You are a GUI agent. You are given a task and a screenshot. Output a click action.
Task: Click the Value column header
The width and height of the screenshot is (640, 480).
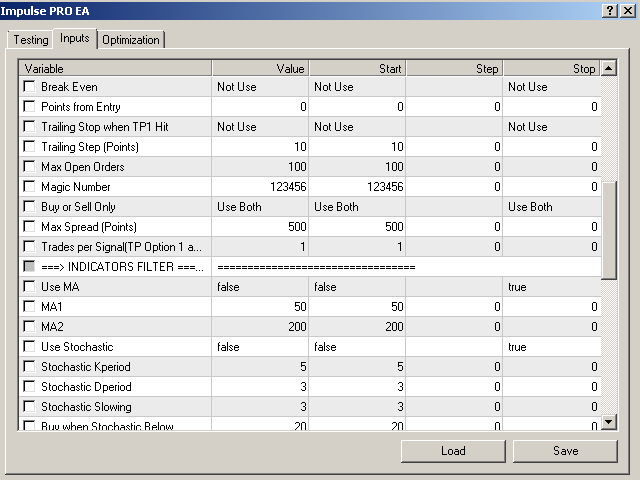(260, 69)
